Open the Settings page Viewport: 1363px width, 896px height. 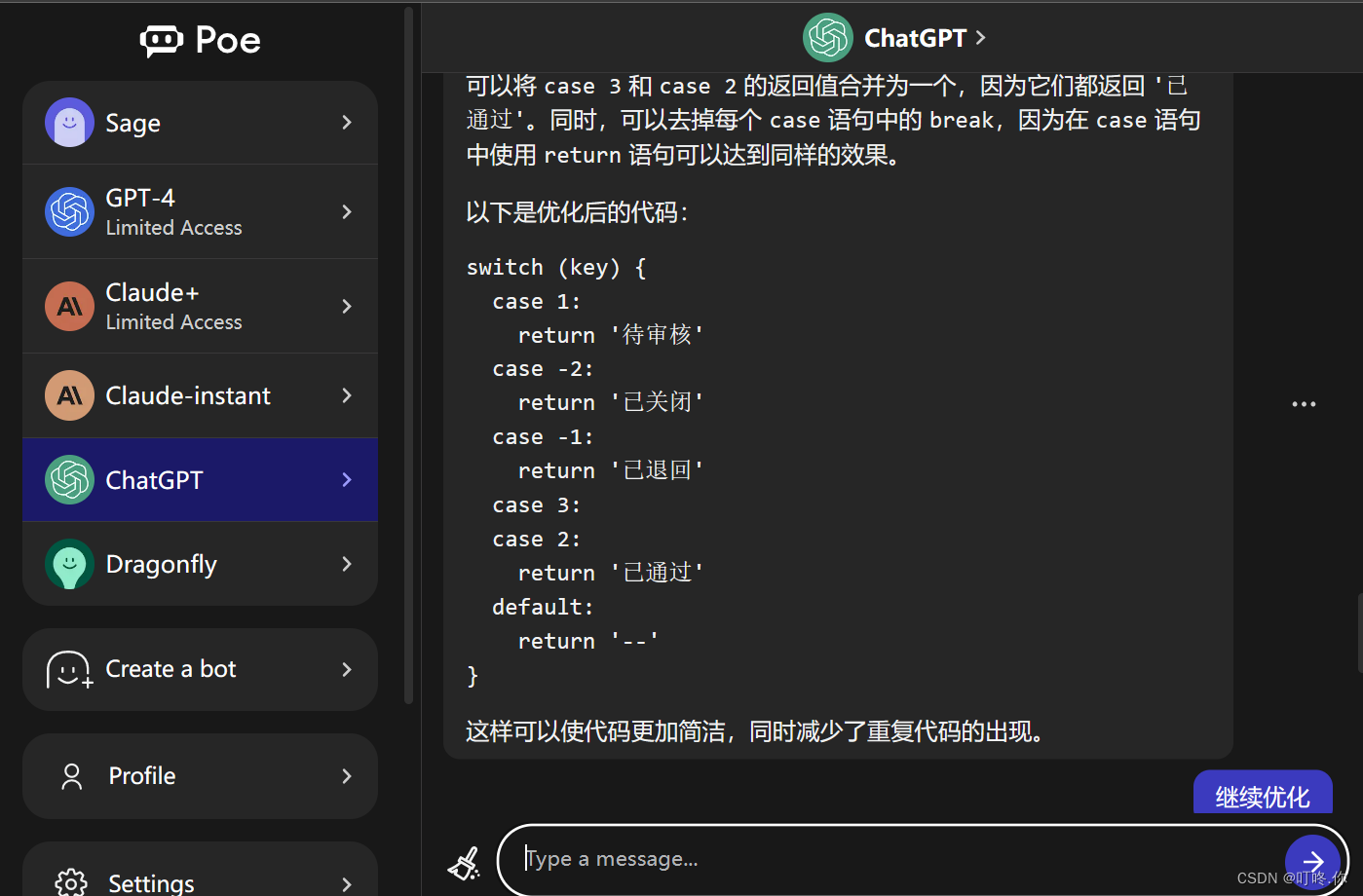(200, 870)
